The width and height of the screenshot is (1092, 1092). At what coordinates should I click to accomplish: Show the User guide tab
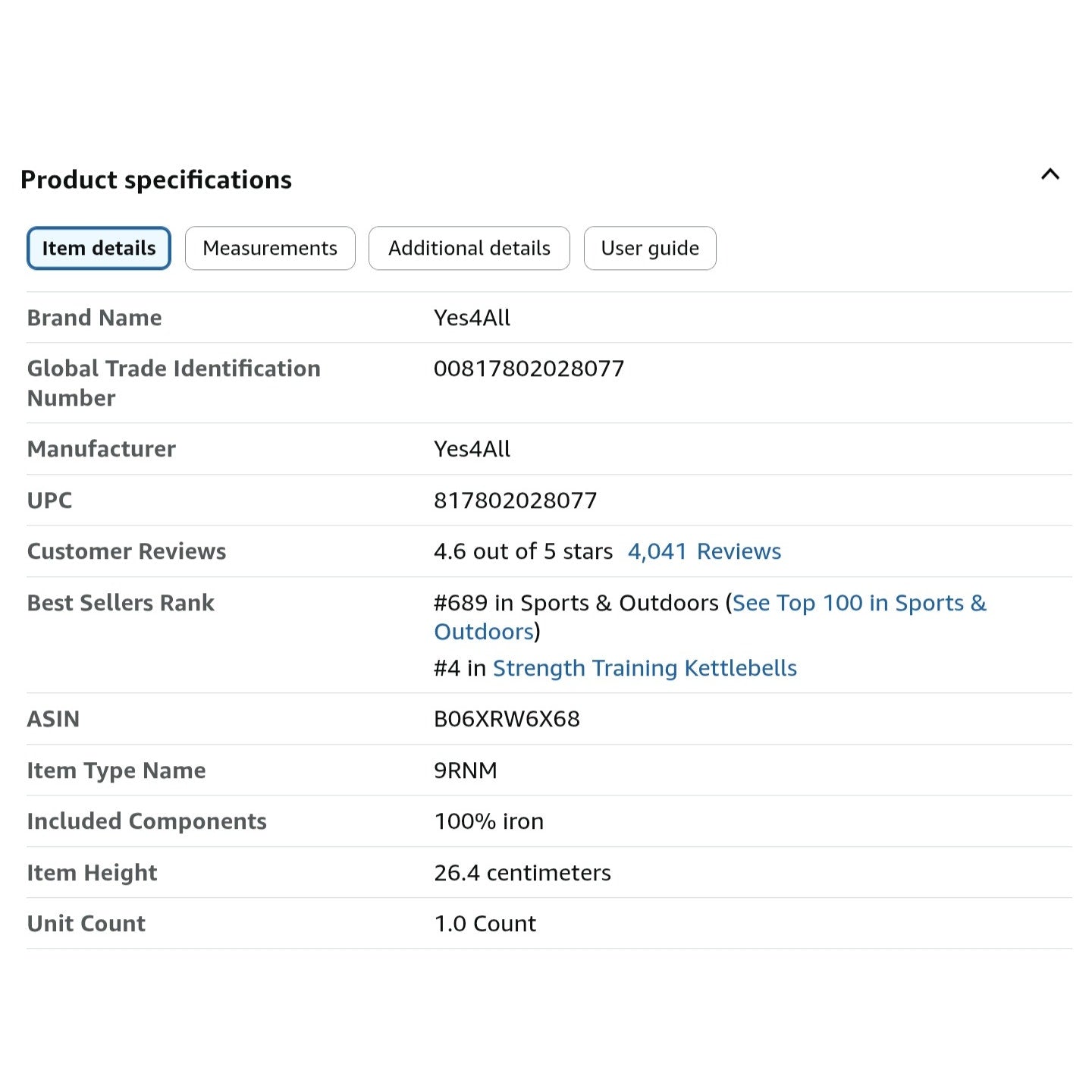tap(650, 248)
